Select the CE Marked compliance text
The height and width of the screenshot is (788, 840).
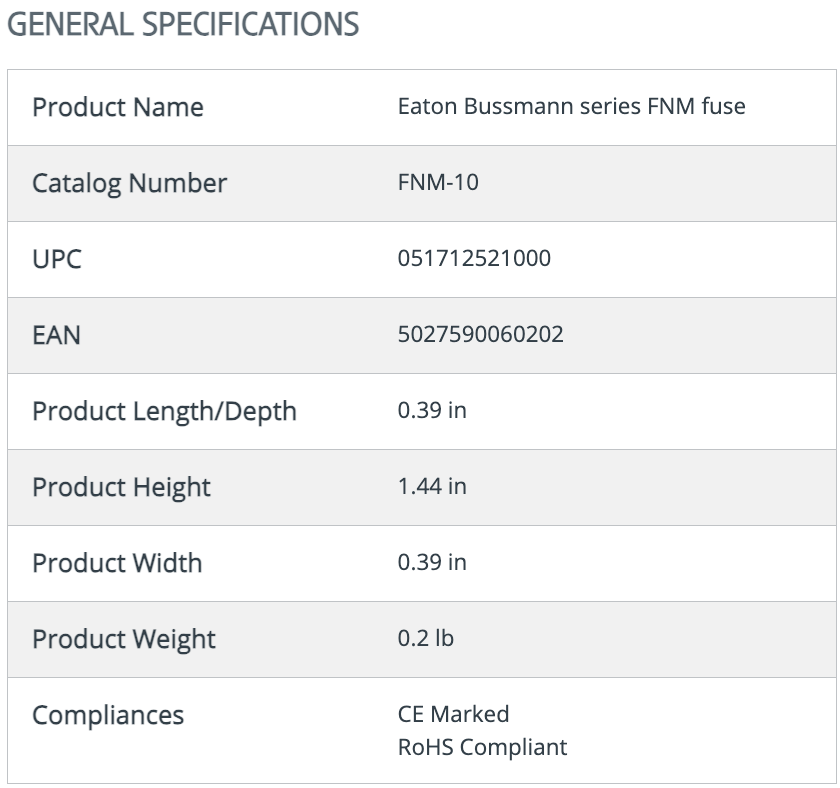[x=454, y=715]
